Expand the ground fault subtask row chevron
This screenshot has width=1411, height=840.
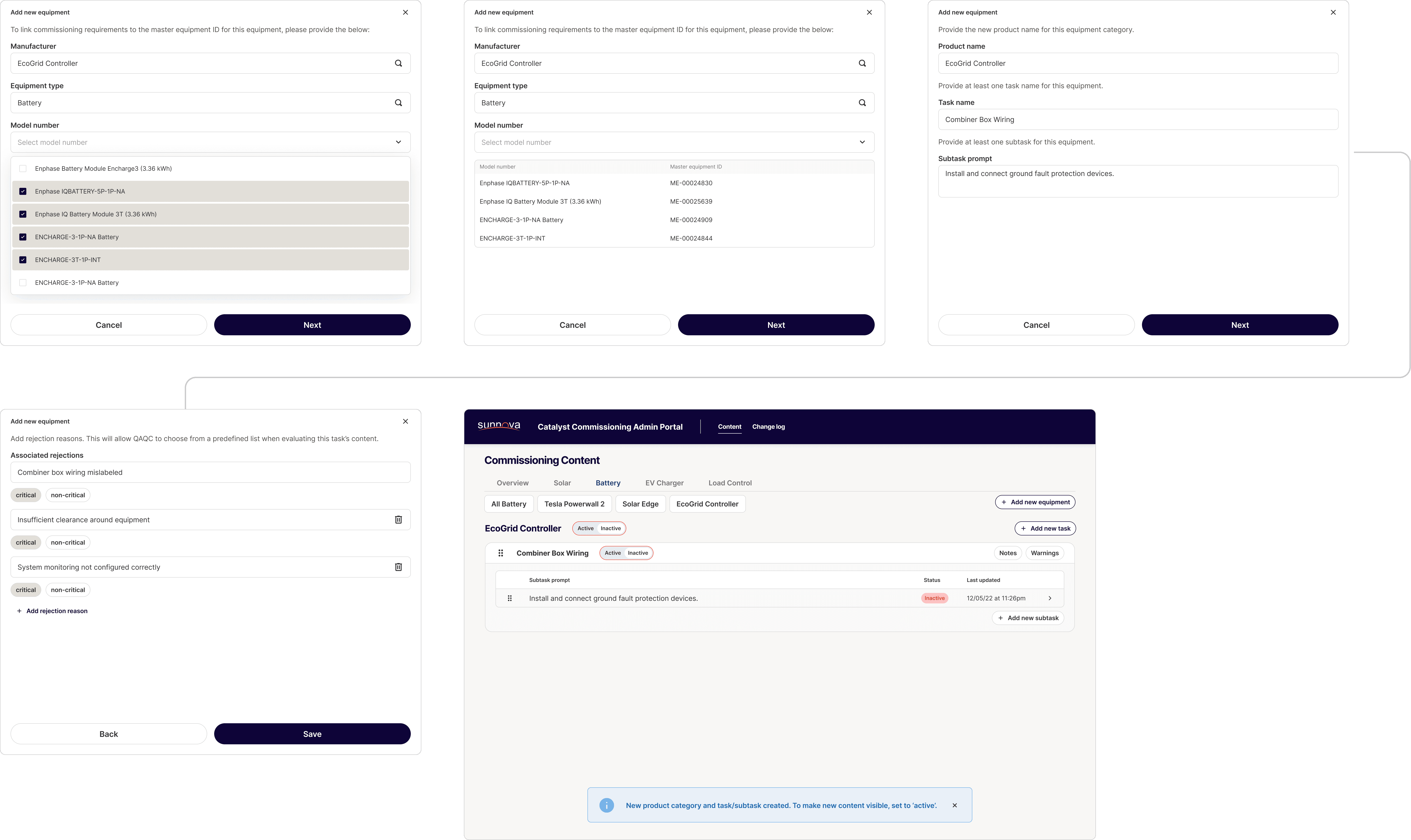1050,598
